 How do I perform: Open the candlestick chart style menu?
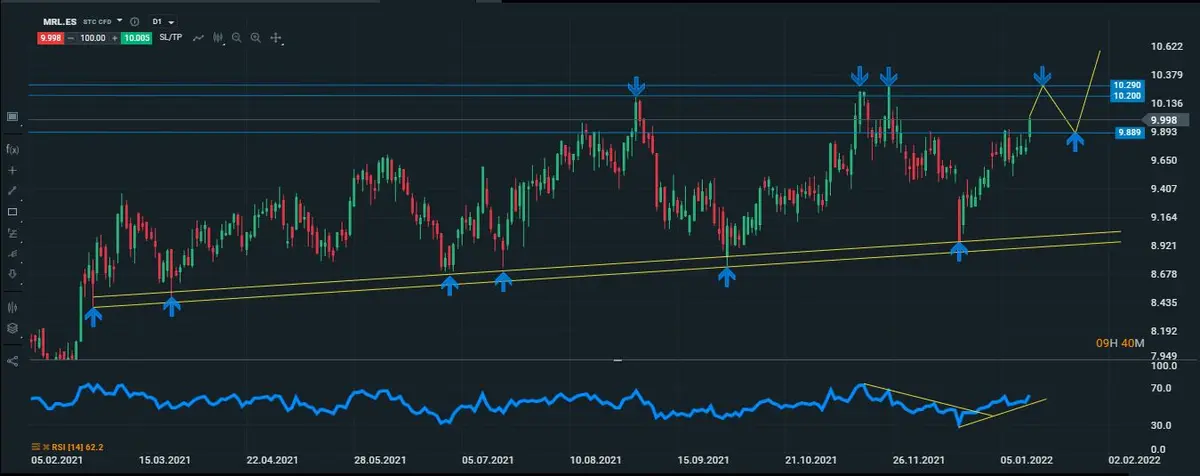(216, 37)
